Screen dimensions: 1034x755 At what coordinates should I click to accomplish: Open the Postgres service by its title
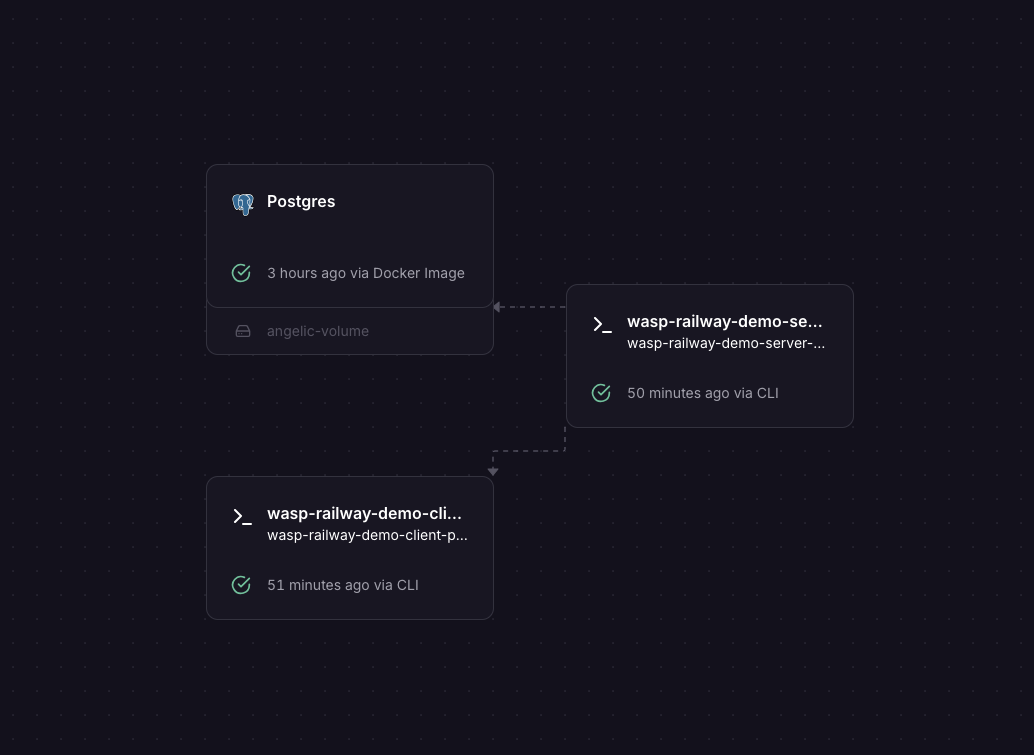point(301,202)
